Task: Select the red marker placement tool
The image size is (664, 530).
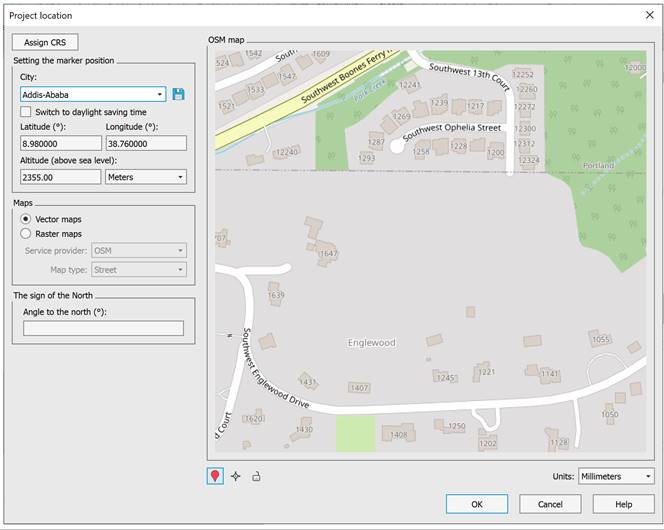Action: point(215,476)
